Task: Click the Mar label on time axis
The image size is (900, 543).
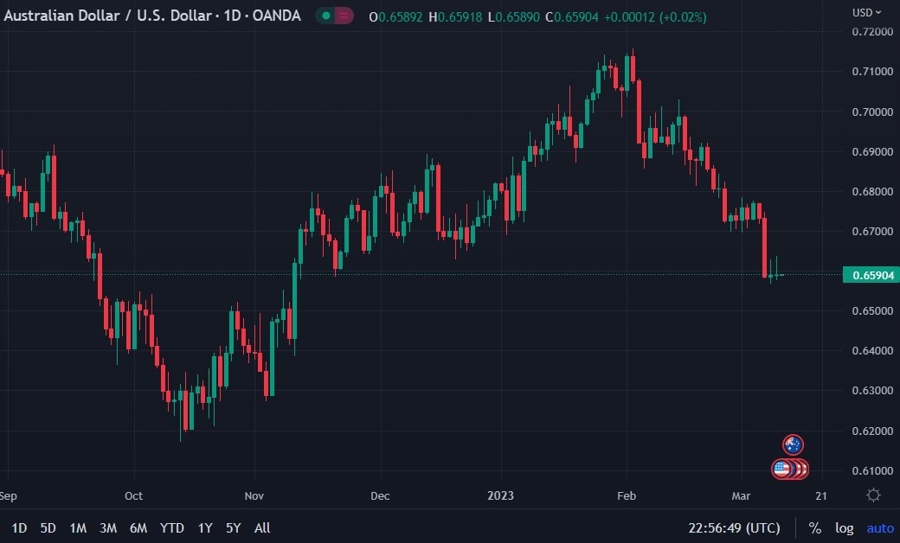Action: pos(741,495)
